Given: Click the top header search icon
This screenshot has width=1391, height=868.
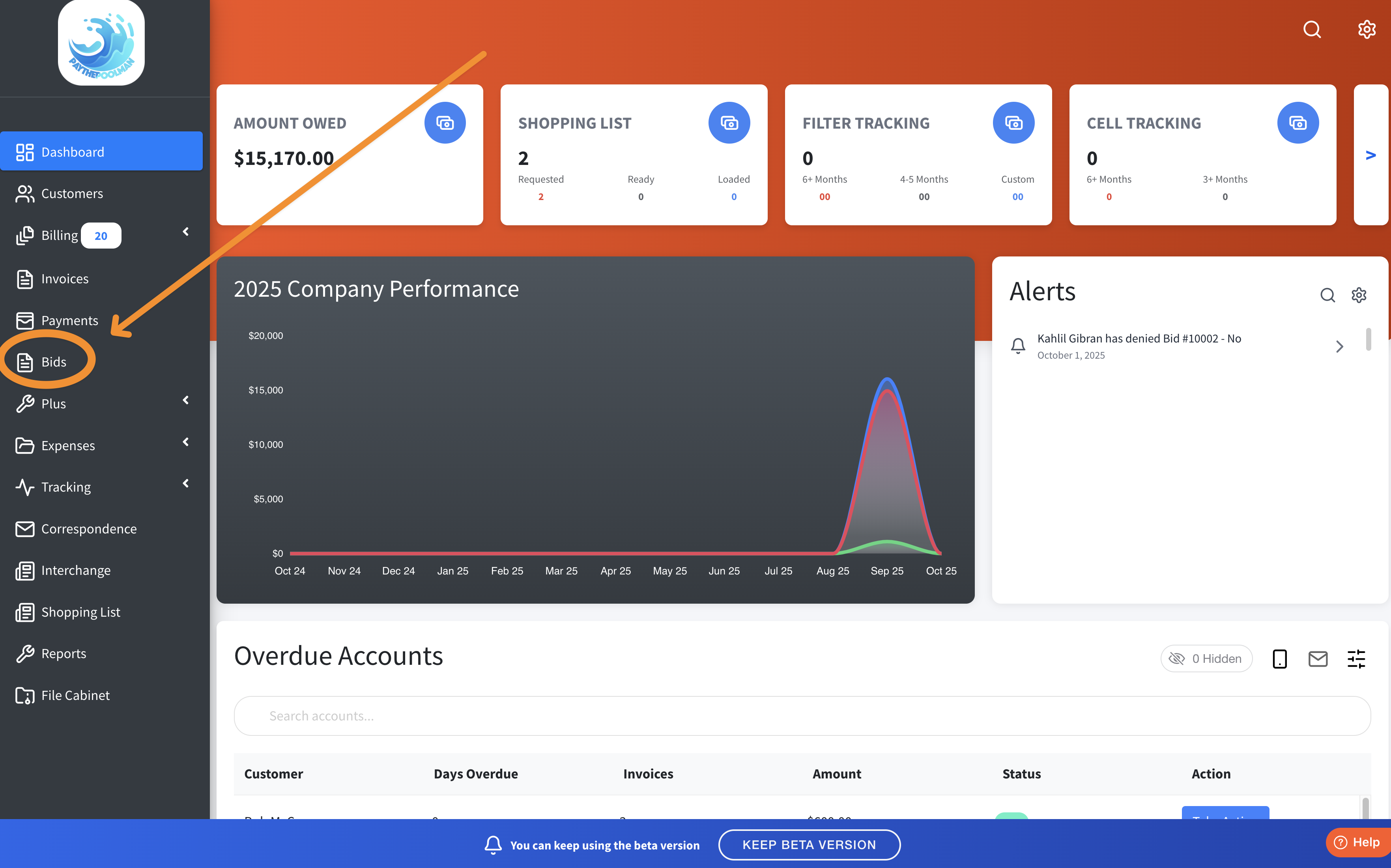Looking at the screenshot, I should point(1312,29).
